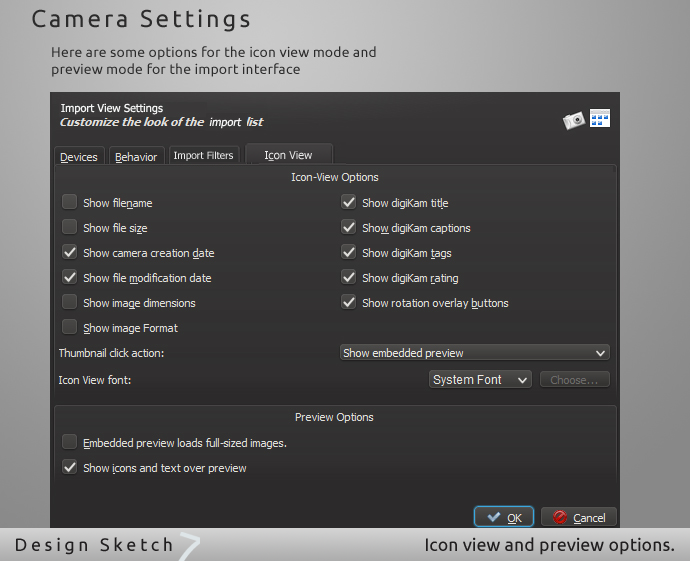This screenshot has height=561, width=690.
Task: Select the Import Filters tab
Action: pyautogui.click(x=203, y=156)
